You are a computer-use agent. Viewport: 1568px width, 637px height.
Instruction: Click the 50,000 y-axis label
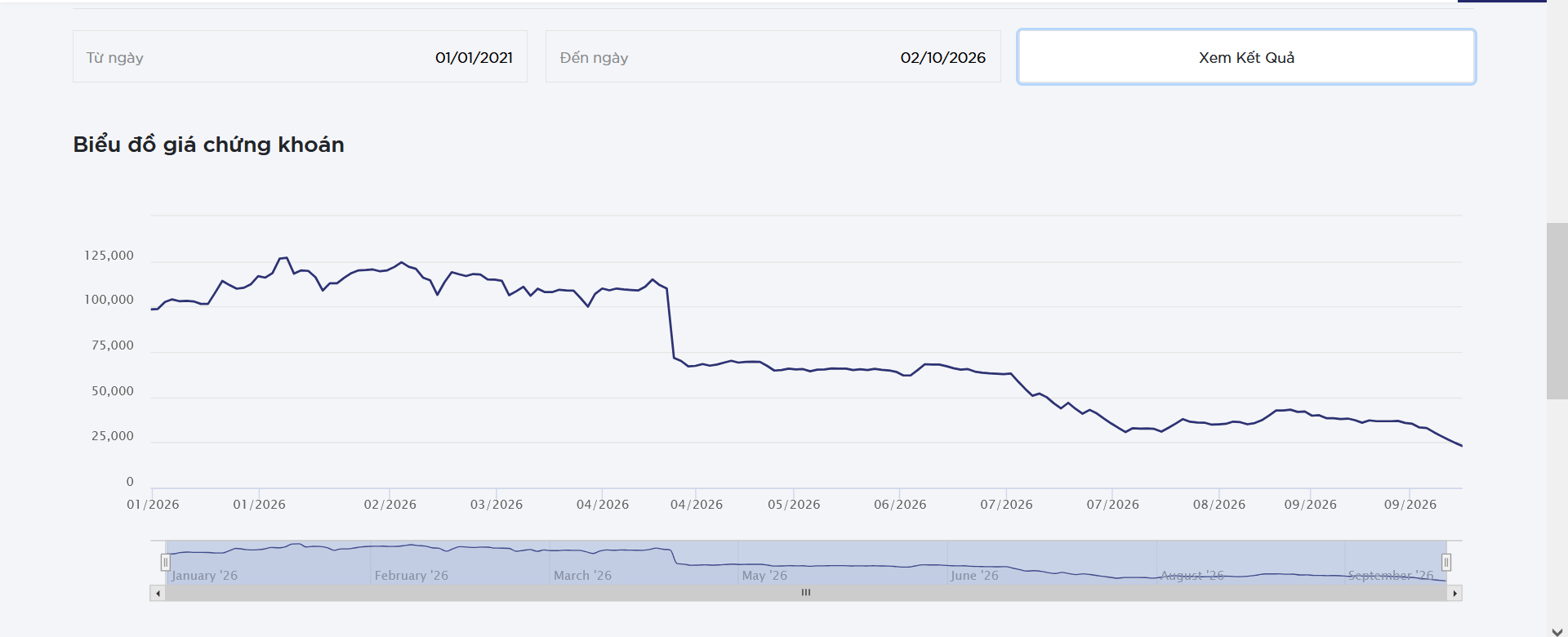113,391
